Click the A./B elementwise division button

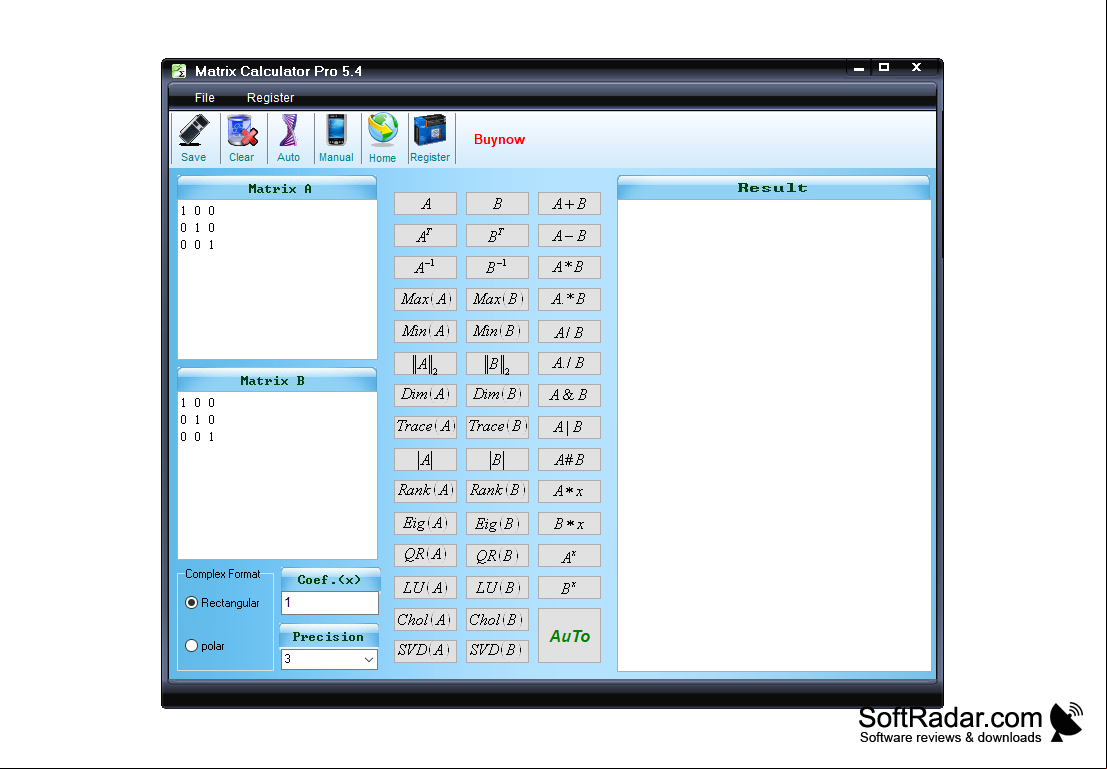point(569,363)
